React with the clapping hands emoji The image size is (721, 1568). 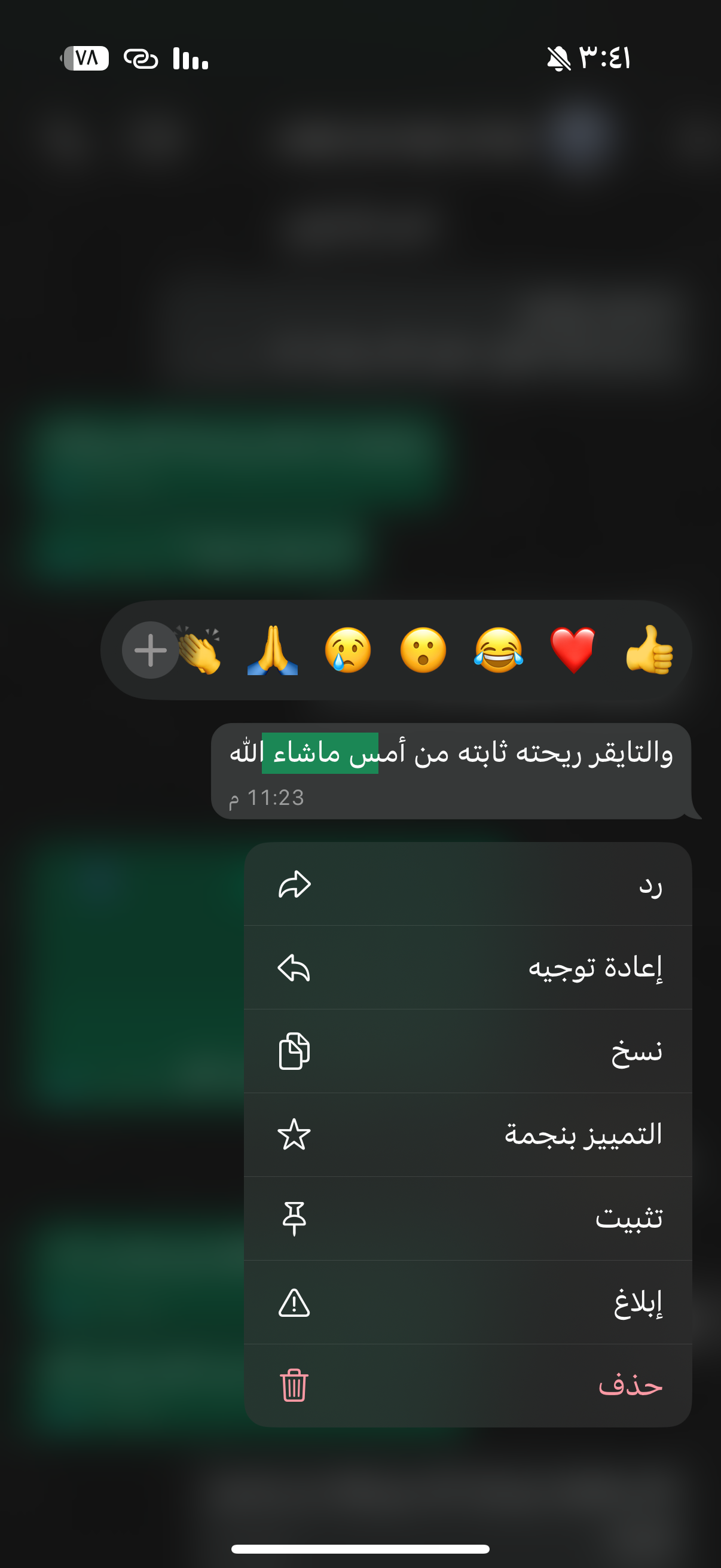[x=200, y=649]
